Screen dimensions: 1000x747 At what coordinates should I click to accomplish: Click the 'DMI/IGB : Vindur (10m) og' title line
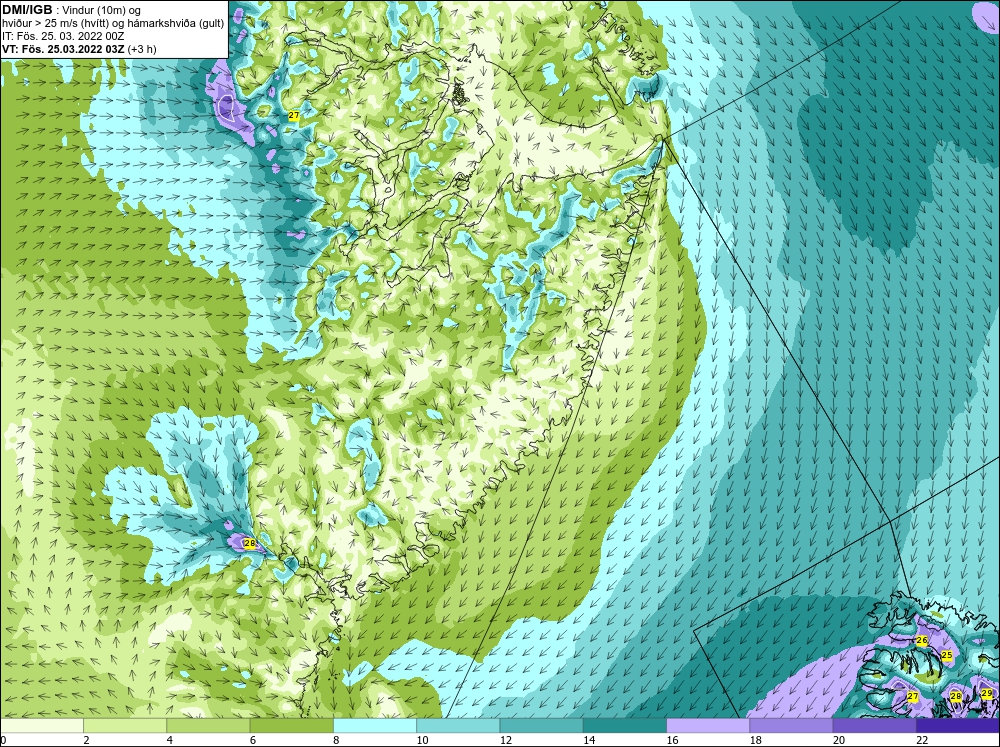coord(71,10)
